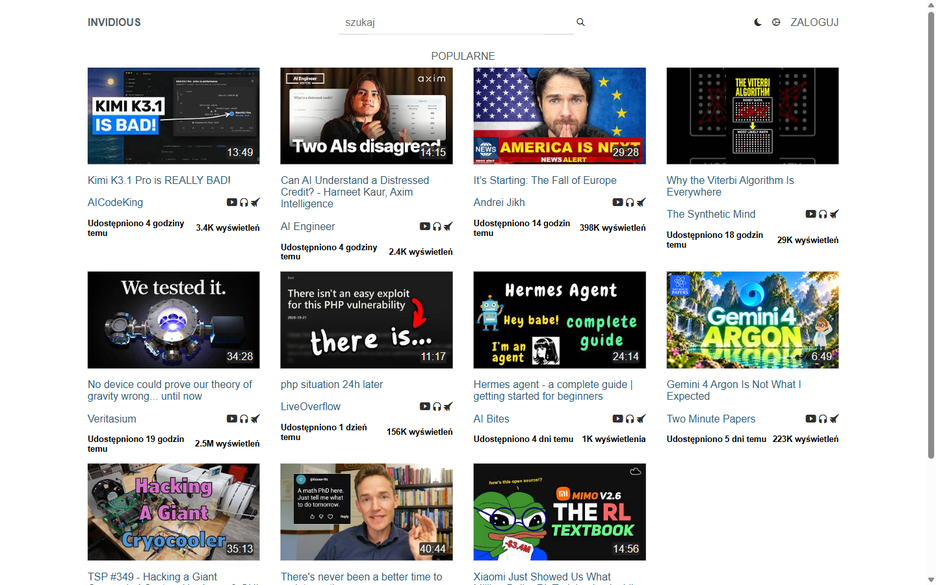Click headphones icon beside Andrei Jikh
Image resolution: width=936 pixels, height=585 pixels.
pos(630,202)
